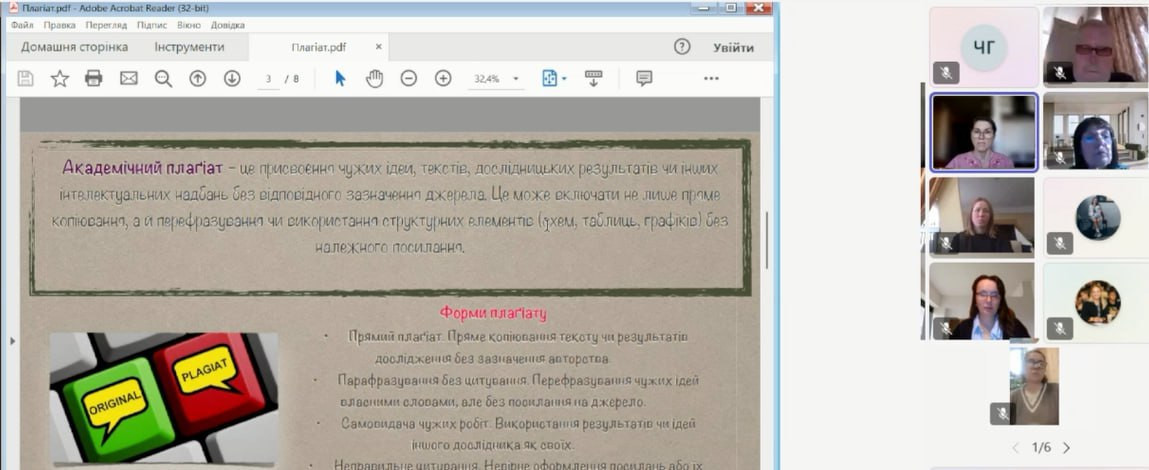Screen dimensions: 1149x470
Task: Click the document vertical scrollbar thumb
Action: [766, 240]
